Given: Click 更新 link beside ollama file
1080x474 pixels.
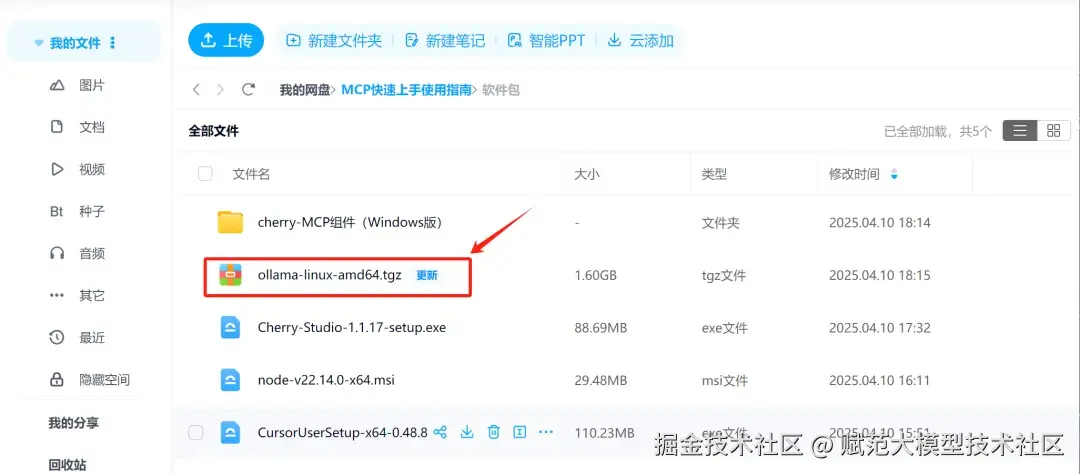Looking at the screenshot, I should [x=427, y=276].
